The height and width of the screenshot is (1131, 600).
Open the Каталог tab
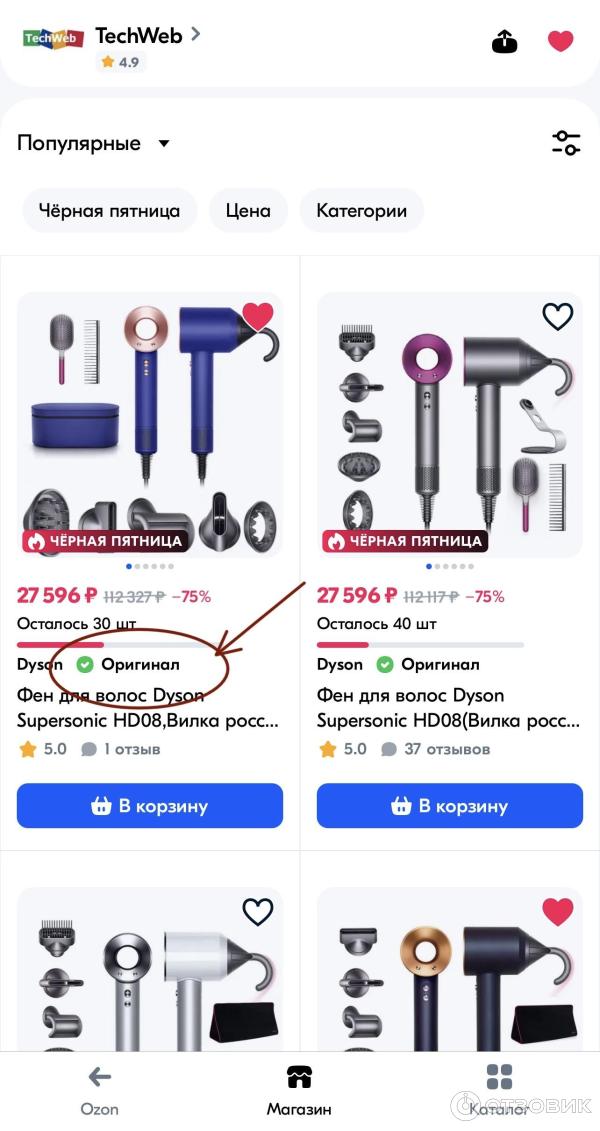coord(499,1091)
